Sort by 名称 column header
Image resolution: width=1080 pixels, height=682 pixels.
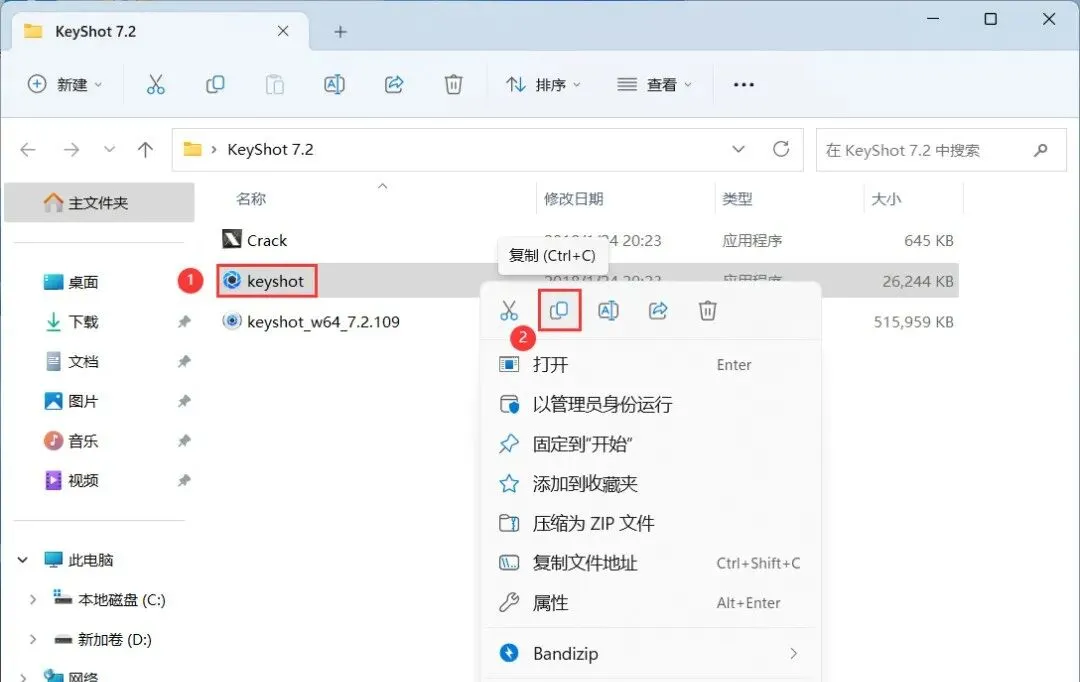click(251, 199)
